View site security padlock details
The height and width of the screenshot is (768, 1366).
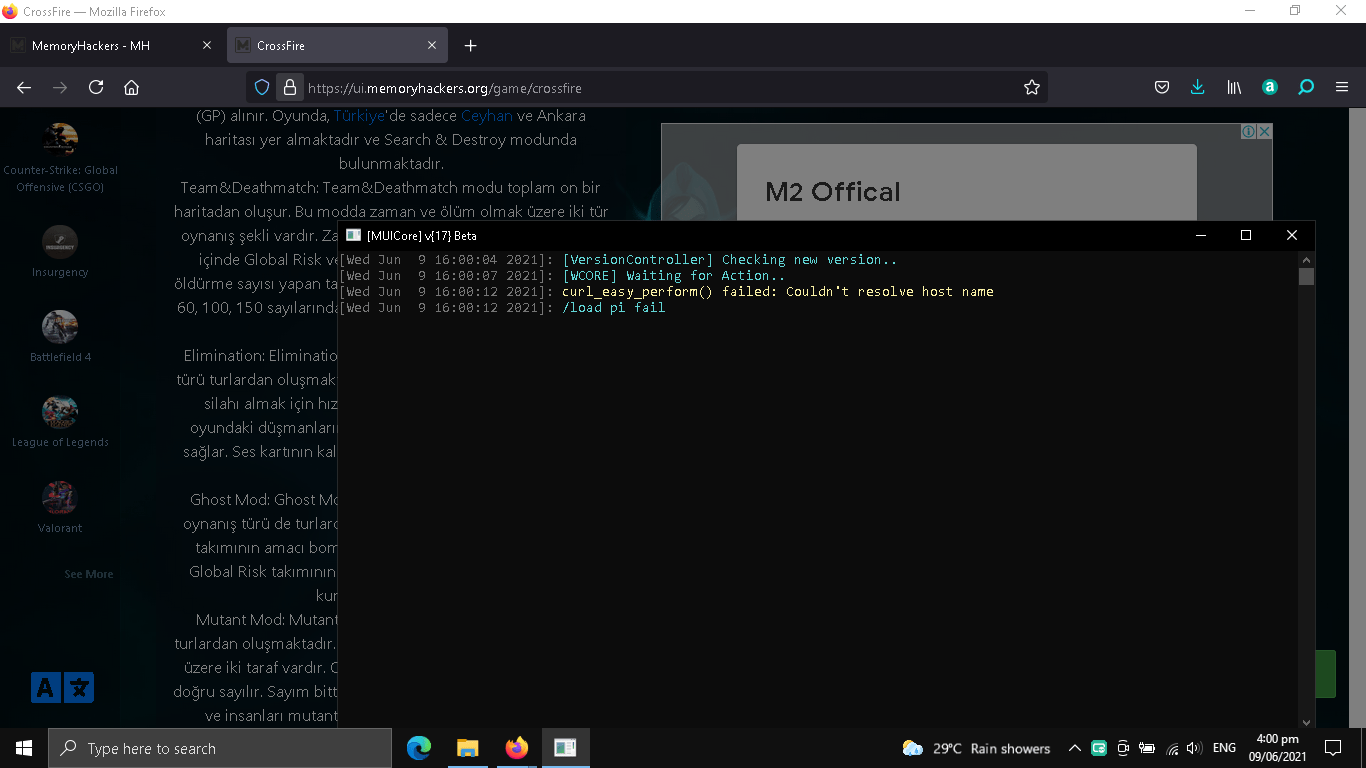point(289,88)
